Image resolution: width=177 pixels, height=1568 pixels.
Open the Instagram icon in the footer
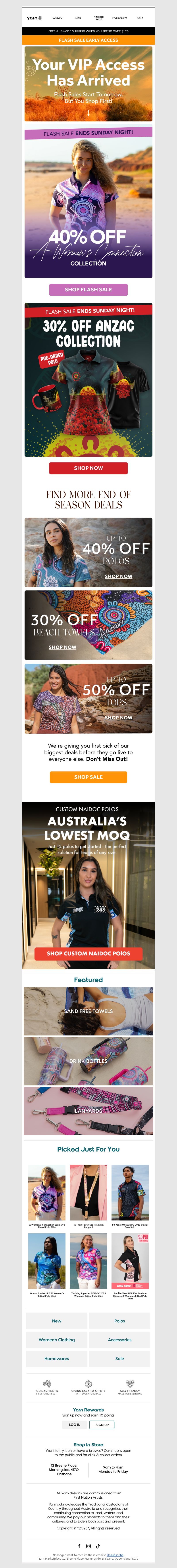point(88,1546)
